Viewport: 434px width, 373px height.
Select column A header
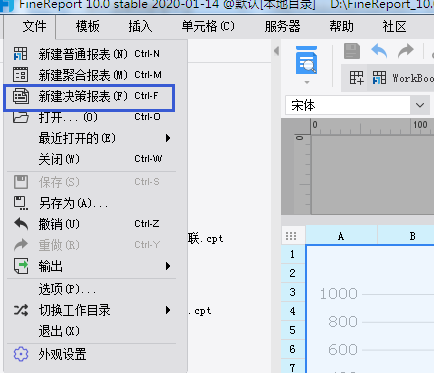(341, 236)
